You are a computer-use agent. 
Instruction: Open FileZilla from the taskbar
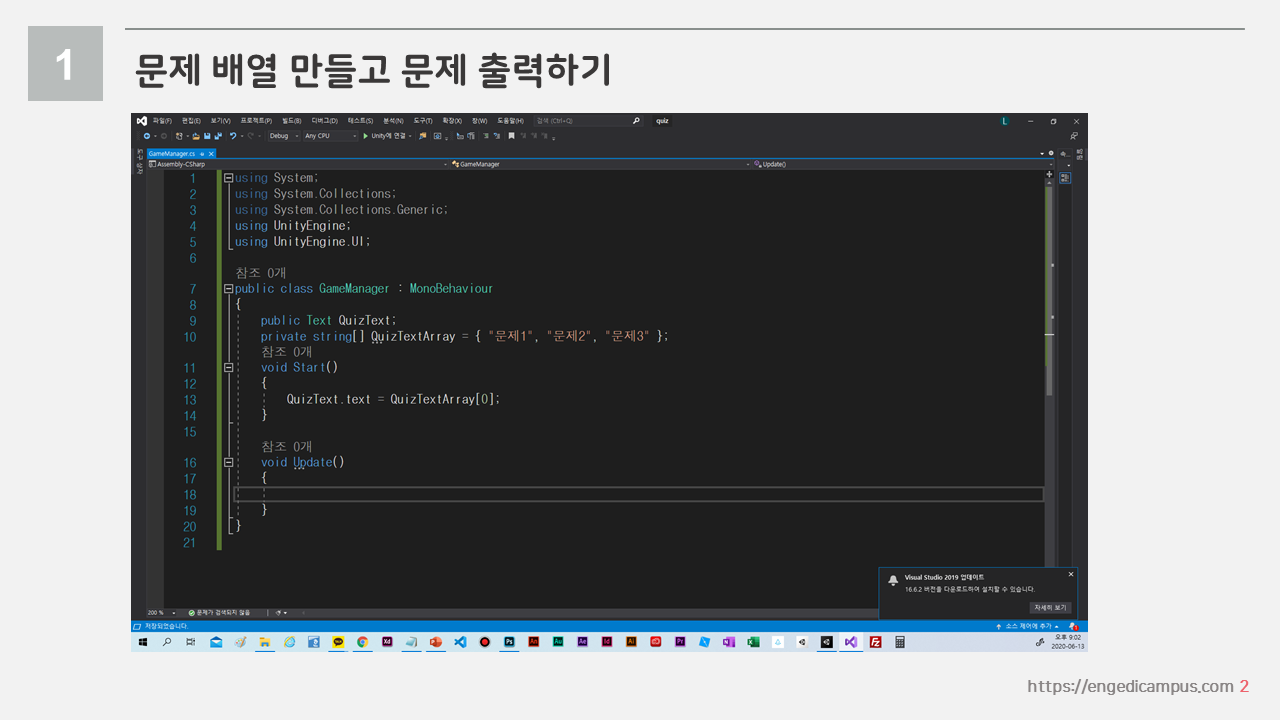pos(875,642)
